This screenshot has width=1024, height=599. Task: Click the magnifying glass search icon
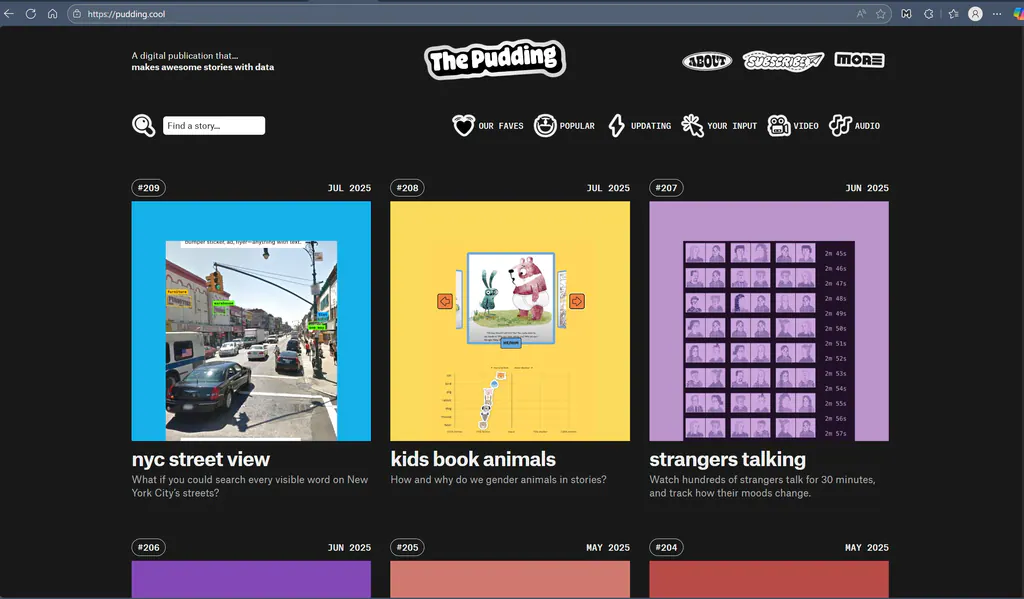(x=144, y=125)
